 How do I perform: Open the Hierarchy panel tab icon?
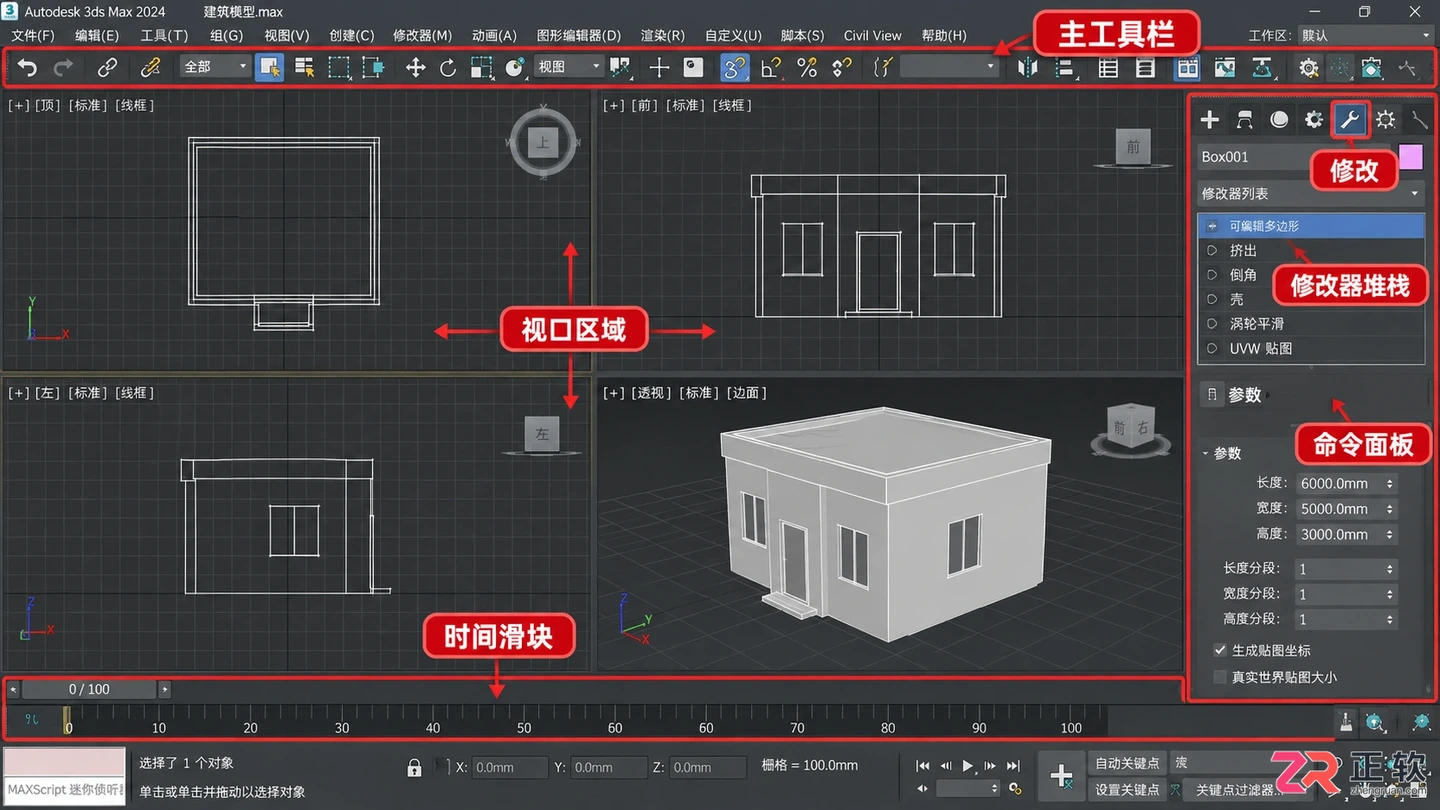tap(1244, 120)
